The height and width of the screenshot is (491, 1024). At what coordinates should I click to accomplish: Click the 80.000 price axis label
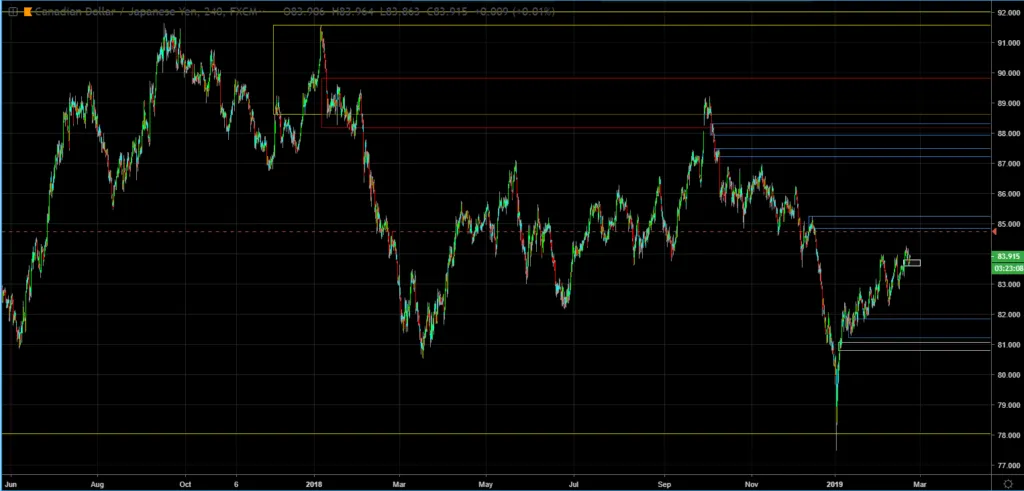[1008, 375]
